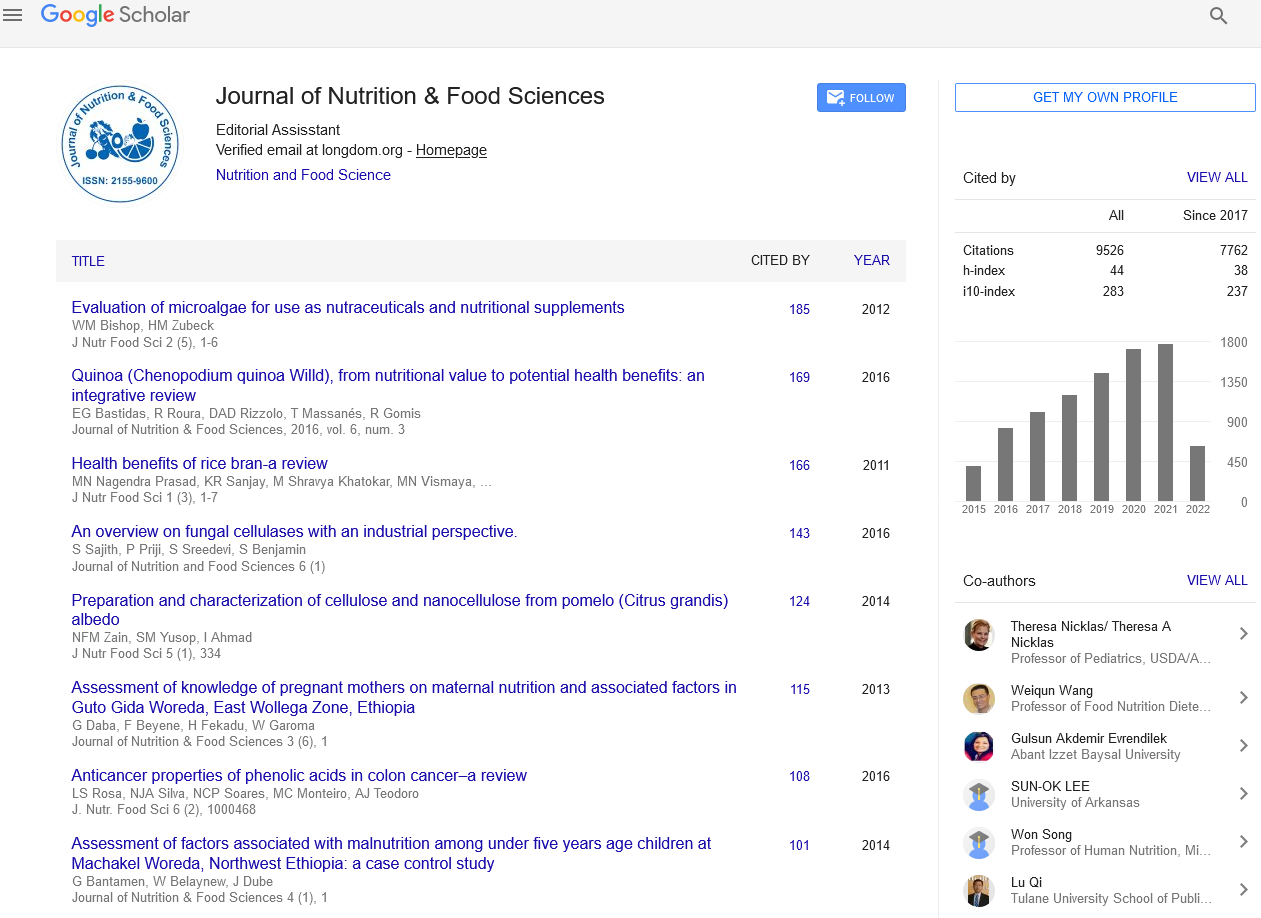Expand the Won Song co-author arrow
Screen dimensions: 1261x918
pos(1243,842)
